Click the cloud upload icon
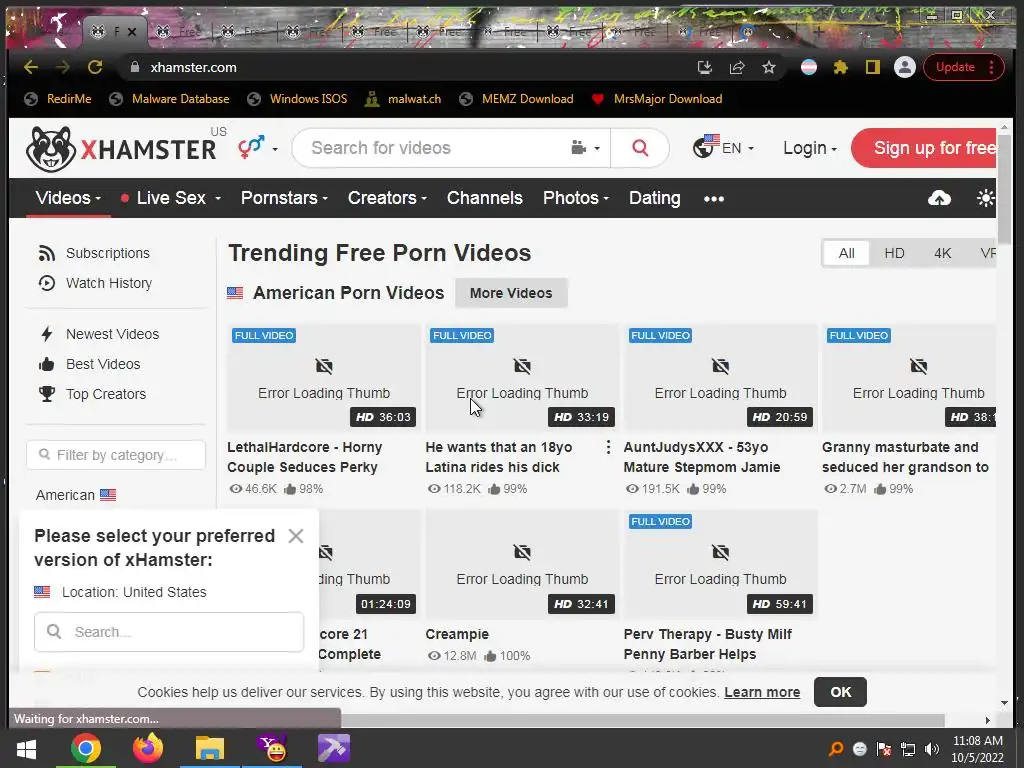Viewport: 1024px width, 768px height. click(x=939, y=198)
